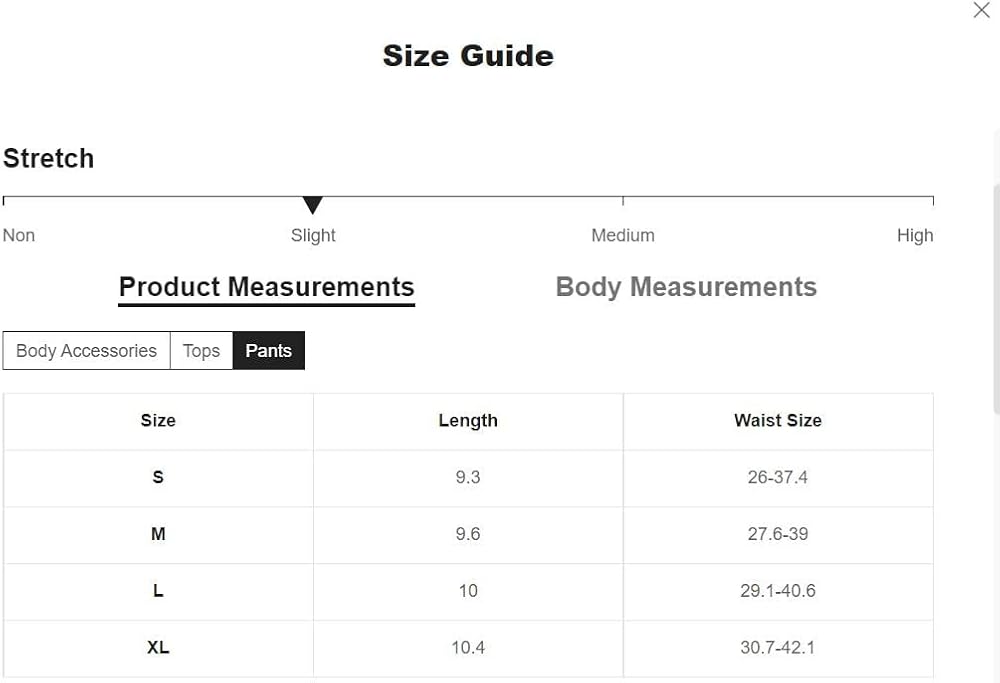Viewport: 1000px width, 683px height.
Task: Open the Body Measurements tab
Action: click(x=686, y=287)
